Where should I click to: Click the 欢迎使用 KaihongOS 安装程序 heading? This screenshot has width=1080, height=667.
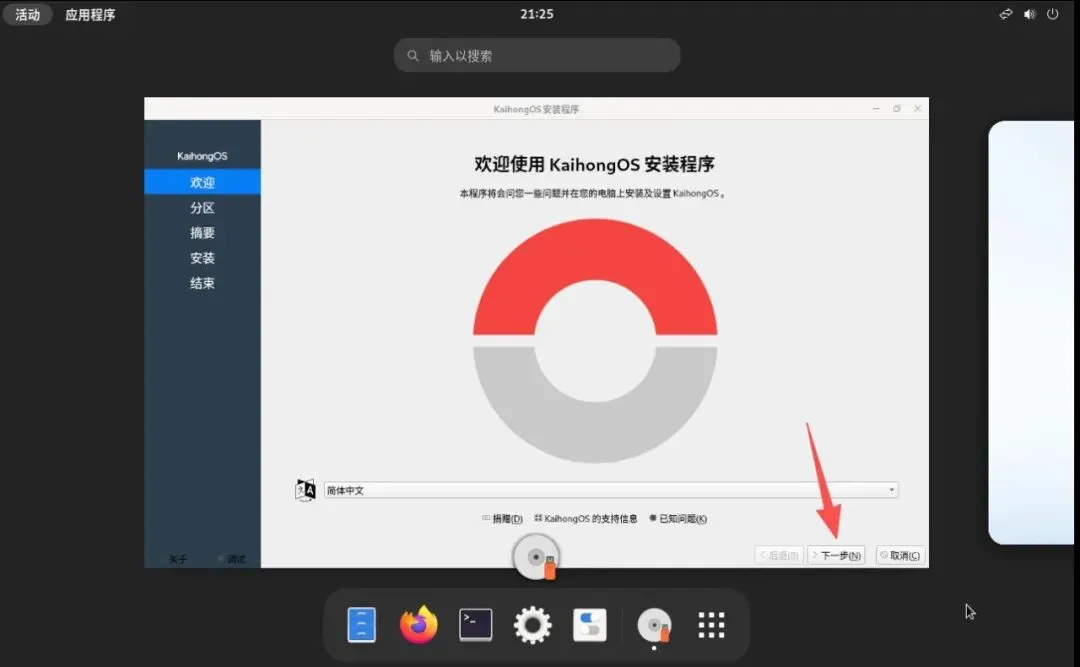coord(594,164)
